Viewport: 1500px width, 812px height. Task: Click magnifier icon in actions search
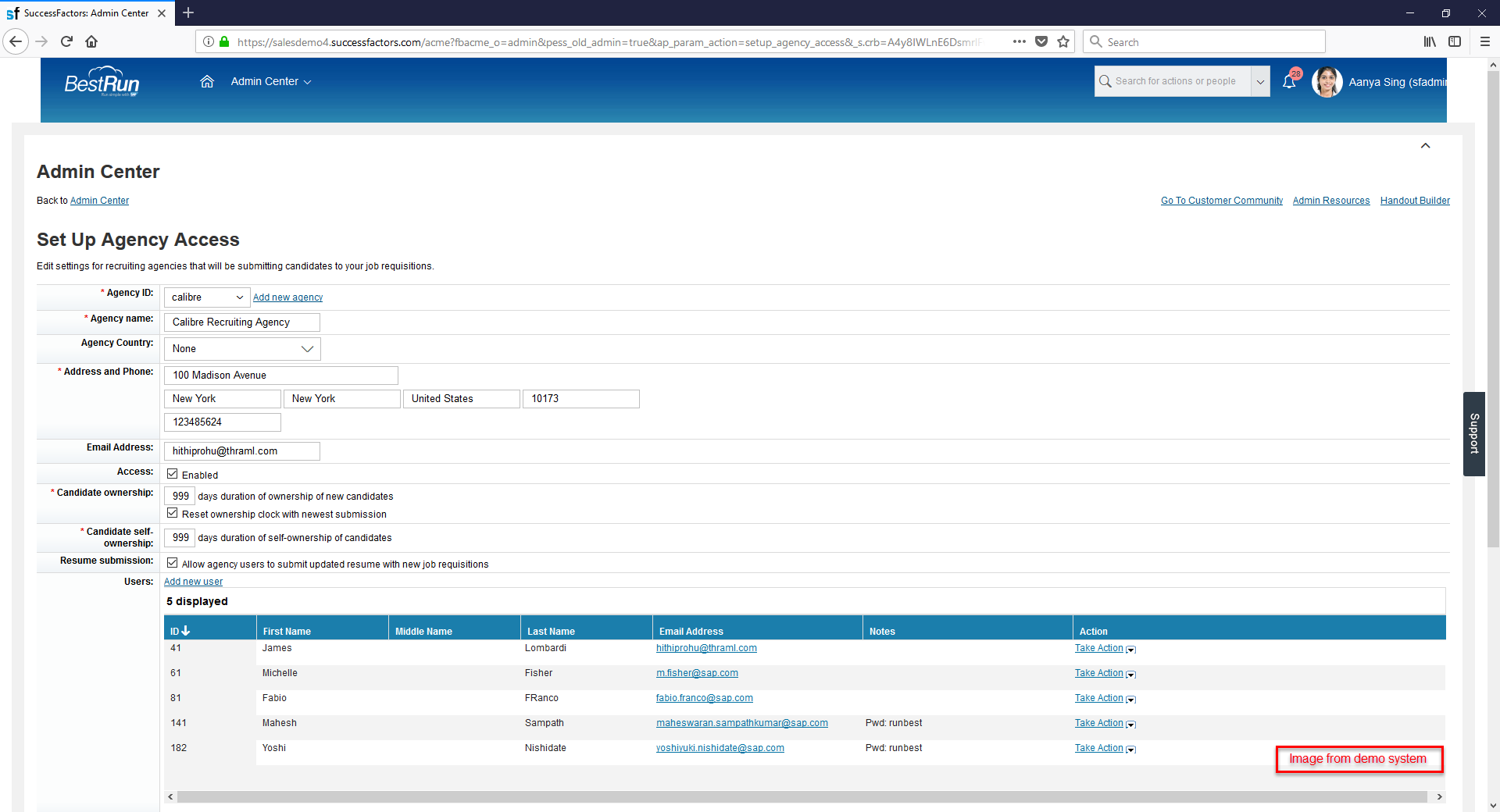[x=1105, y=81]
